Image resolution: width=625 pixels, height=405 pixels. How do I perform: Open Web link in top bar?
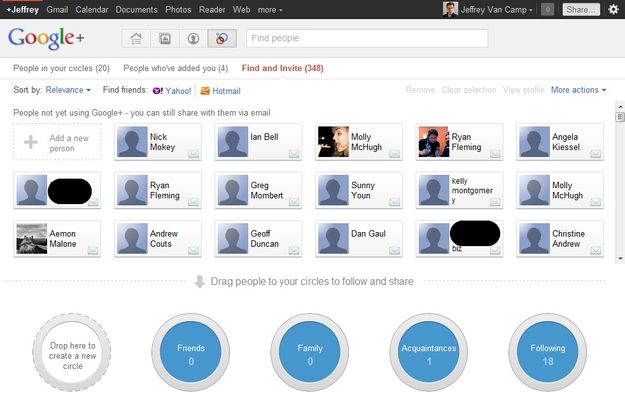tap(242, 10)
